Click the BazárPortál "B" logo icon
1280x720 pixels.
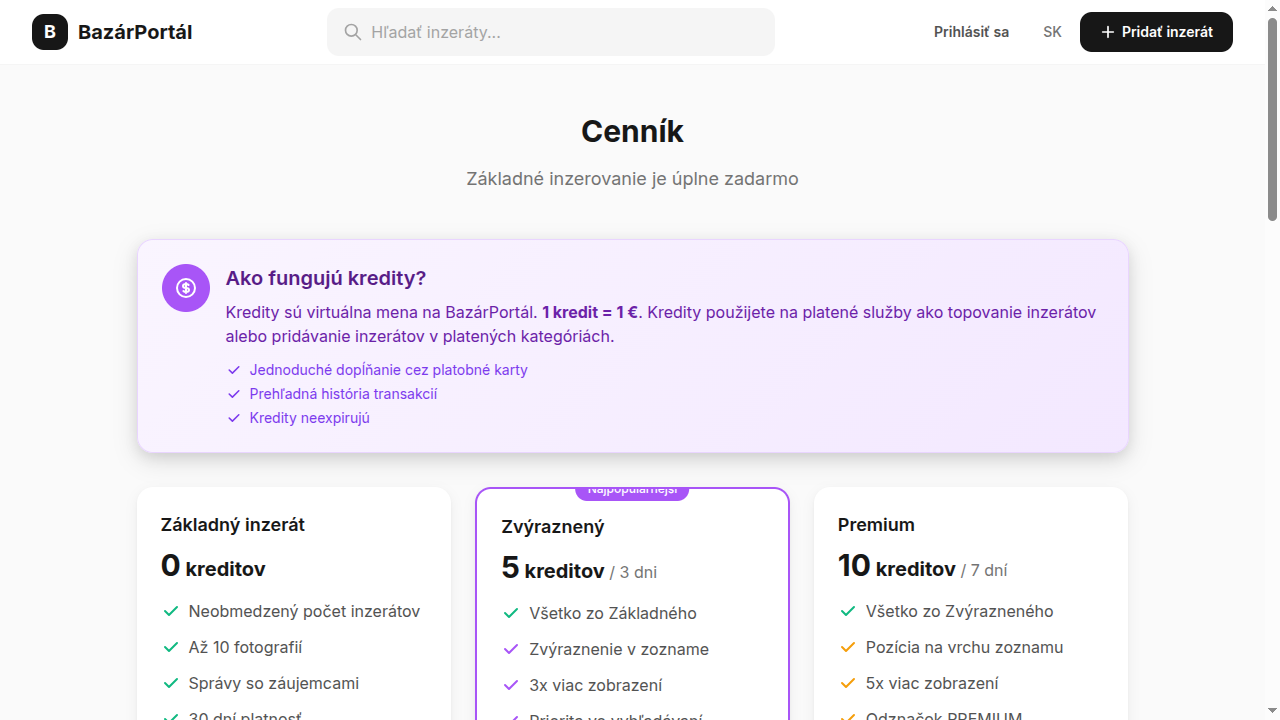coord(49,31)
